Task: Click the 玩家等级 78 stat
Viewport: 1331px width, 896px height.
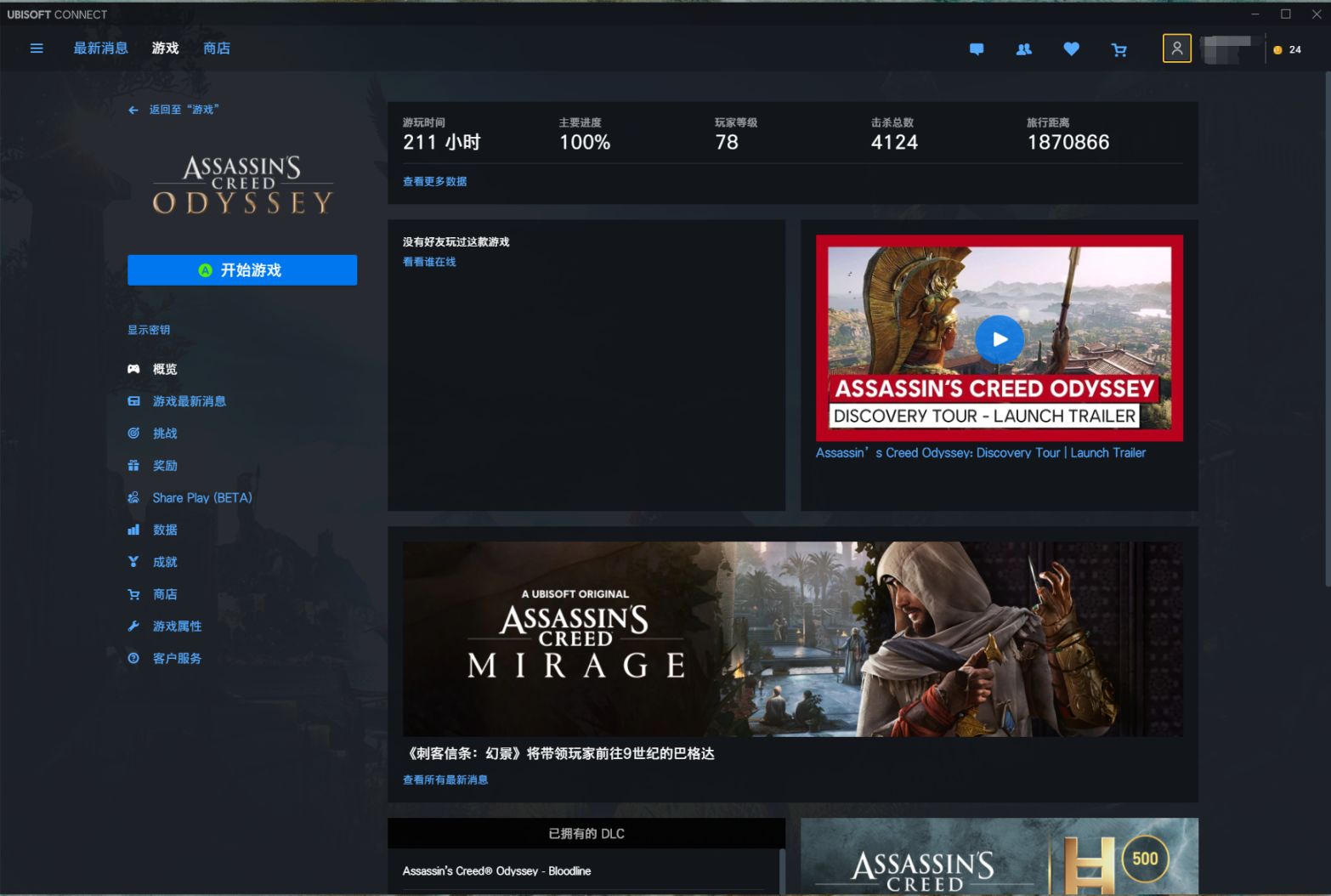Action: coord(736,135)
